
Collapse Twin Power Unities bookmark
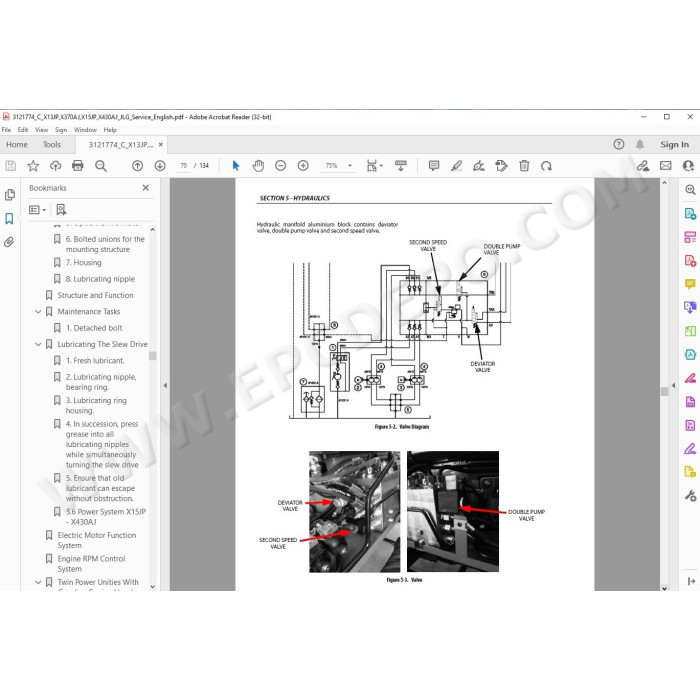(x=38, y=582)
